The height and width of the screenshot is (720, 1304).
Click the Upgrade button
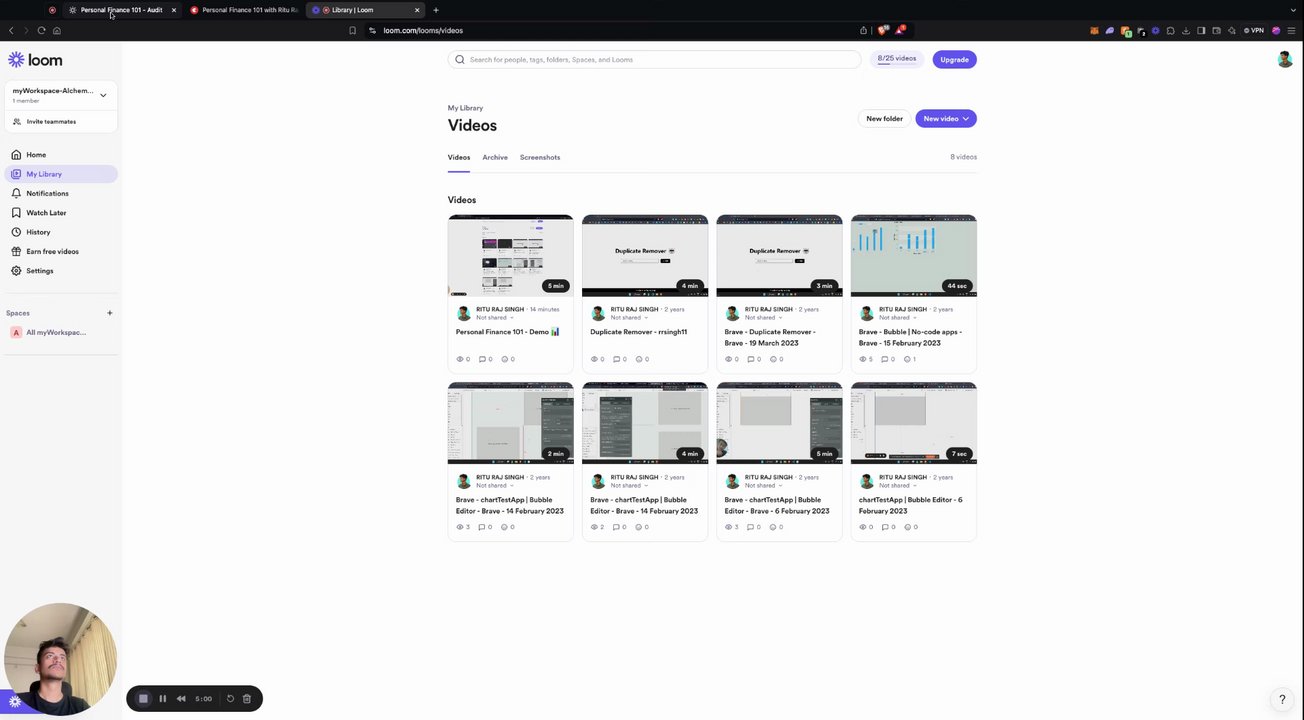click(954, 60)
